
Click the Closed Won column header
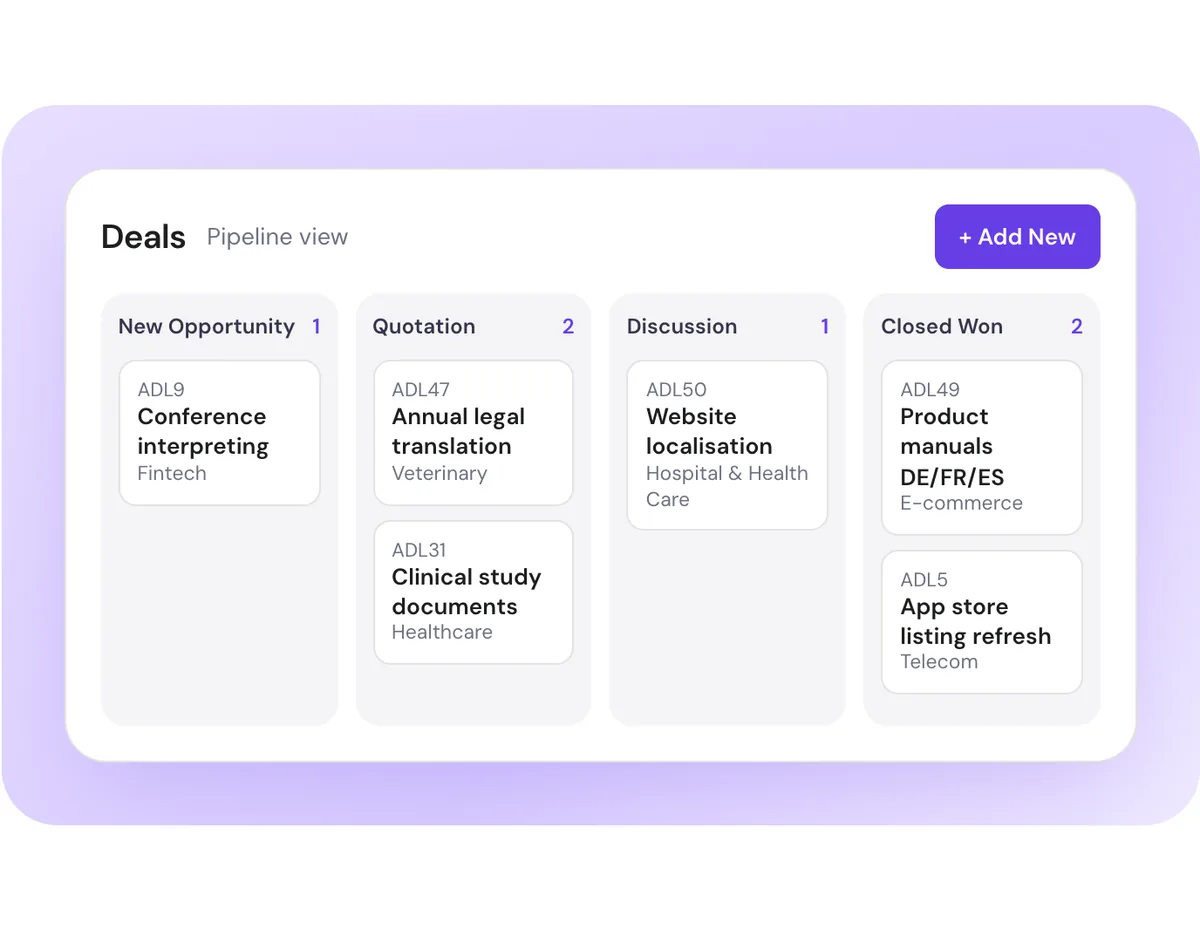click(942, 327)
